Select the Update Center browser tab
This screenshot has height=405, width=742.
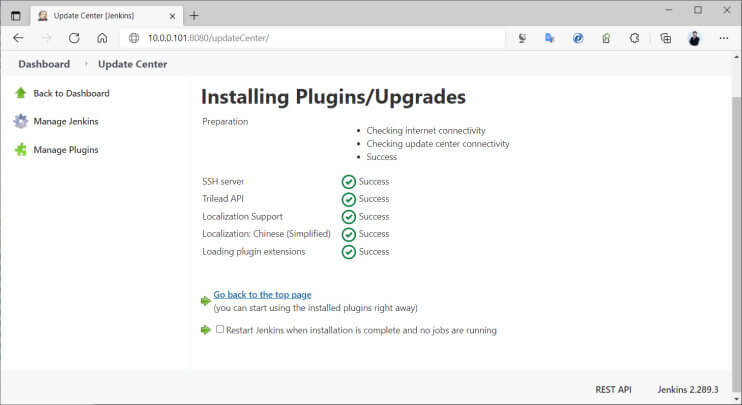[106, 16]
